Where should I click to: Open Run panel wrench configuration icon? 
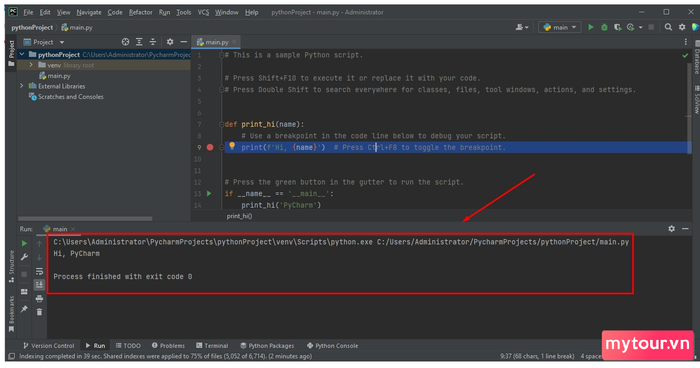coord(25,257)
